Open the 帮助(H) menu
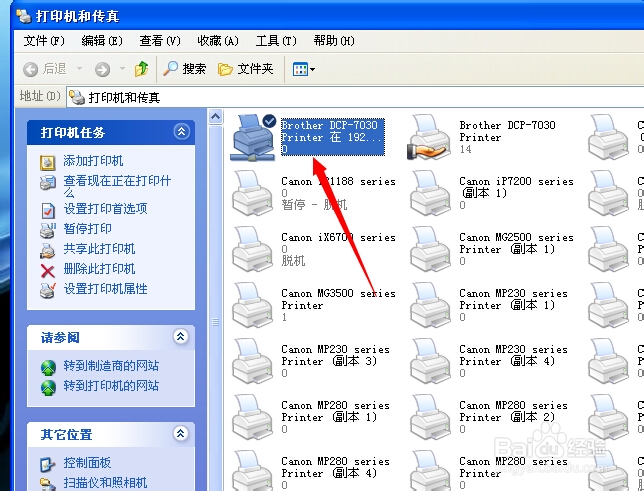Image resolution: width=644 pixels, height=491 pixels. pos(334,41)
